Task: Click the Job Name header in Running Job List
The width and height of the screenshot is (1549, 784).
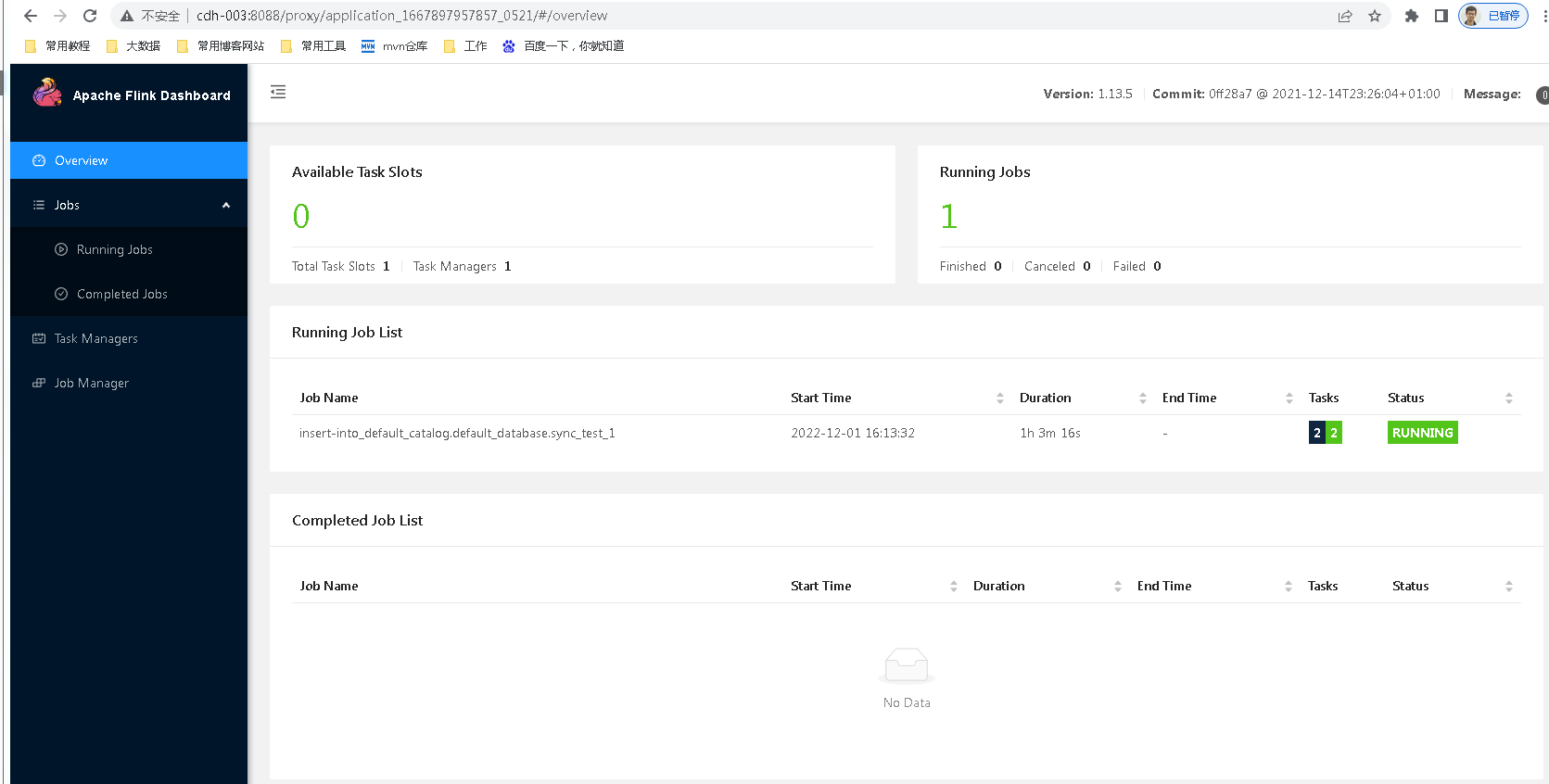Action: [x=329, y=398]
